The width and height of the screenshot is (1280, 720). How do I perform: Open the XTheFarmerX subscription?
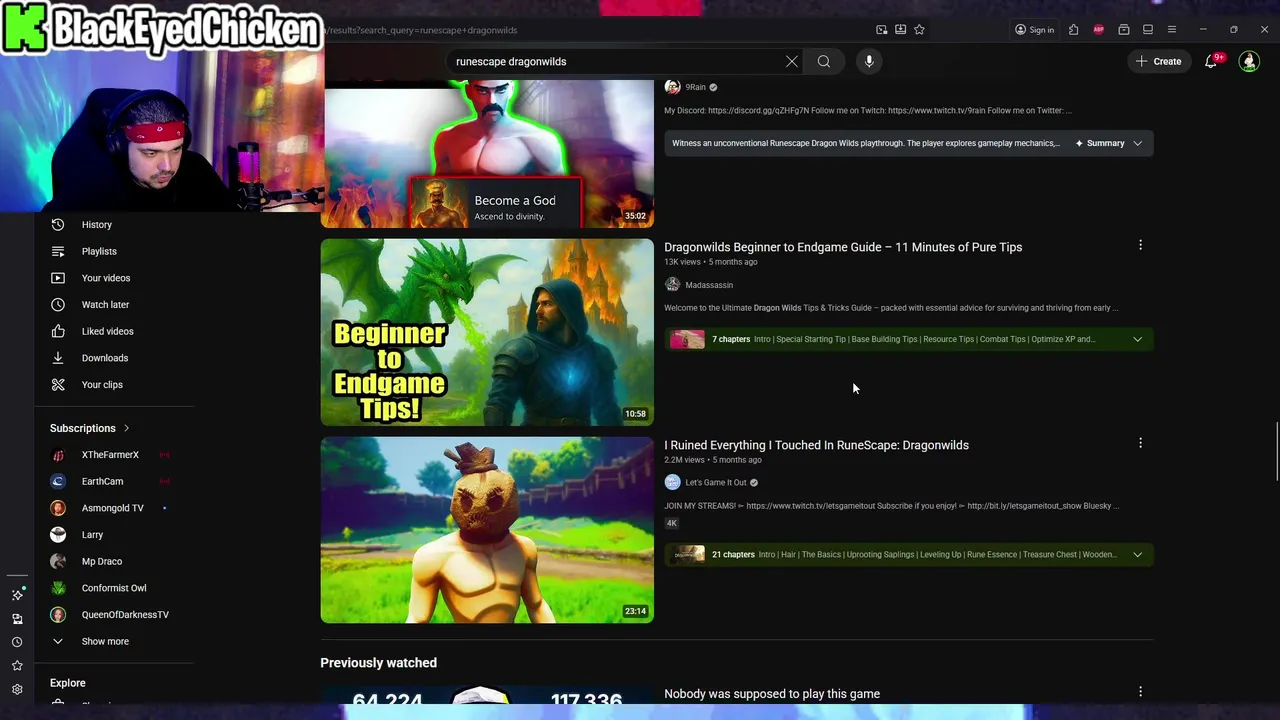(x=114, y=455)
